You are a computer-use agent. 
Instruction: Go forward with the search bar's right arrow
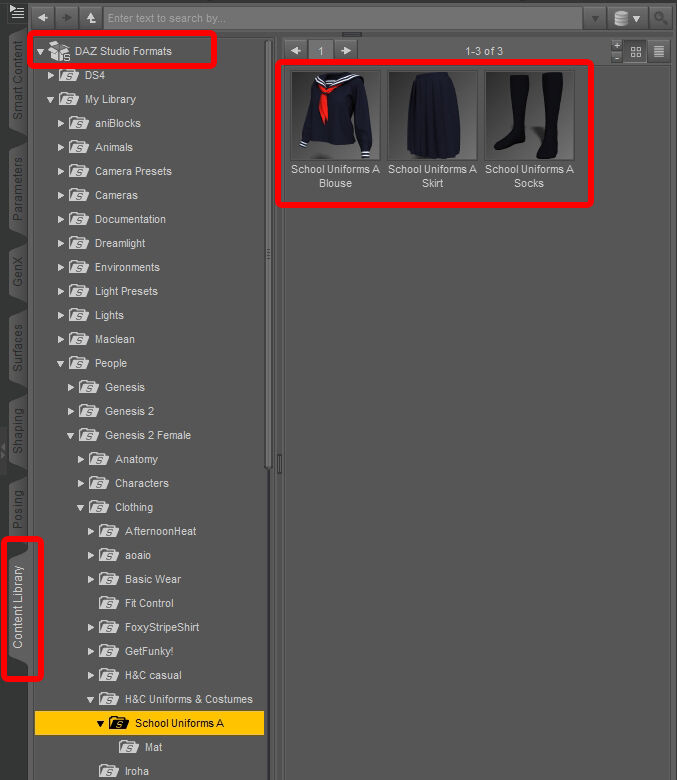tap(66, 18)
